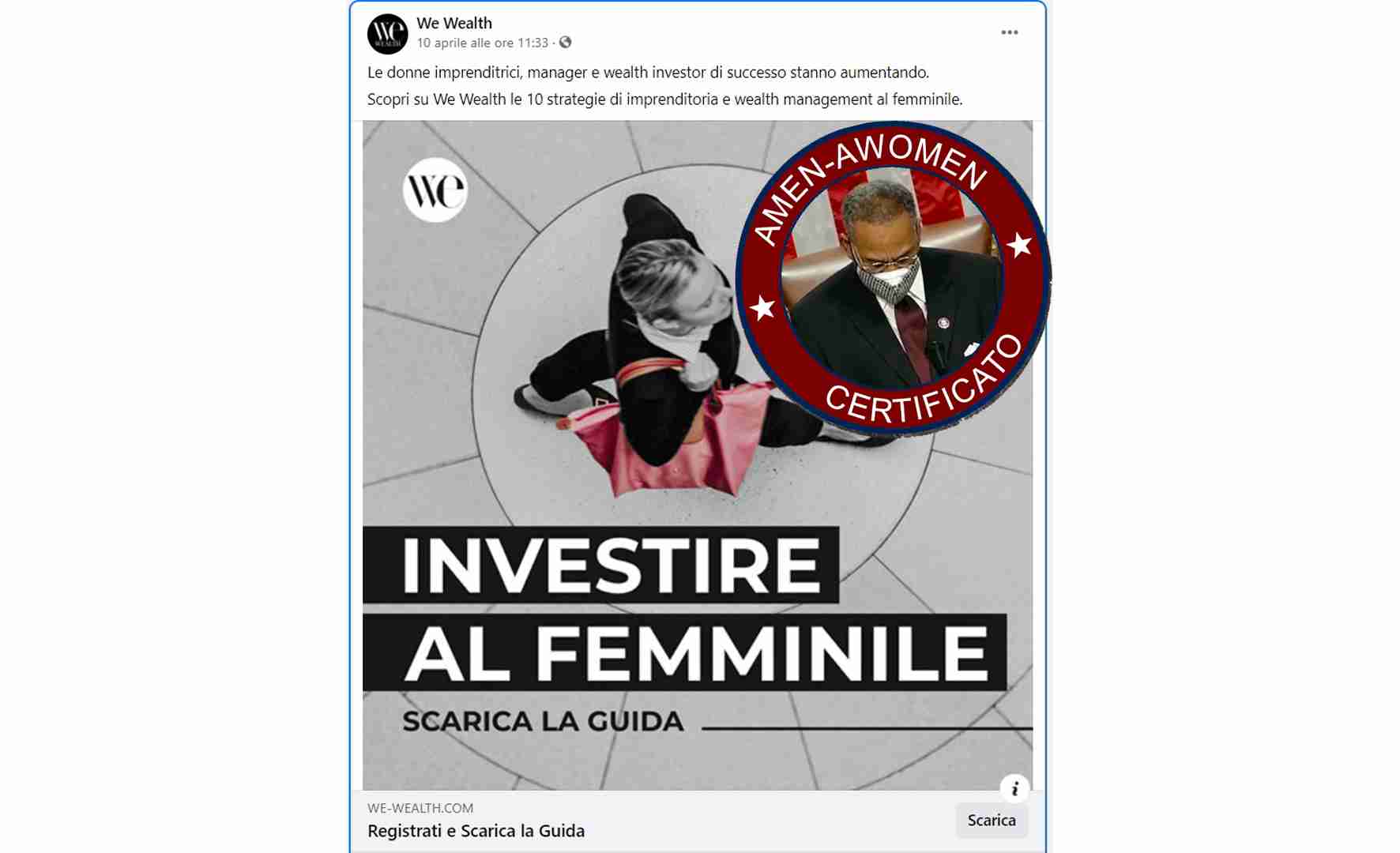Screen dimensions: 1400x853
Task: Open the We Wealth profile avatar
Action: click(x=387, y=34)
